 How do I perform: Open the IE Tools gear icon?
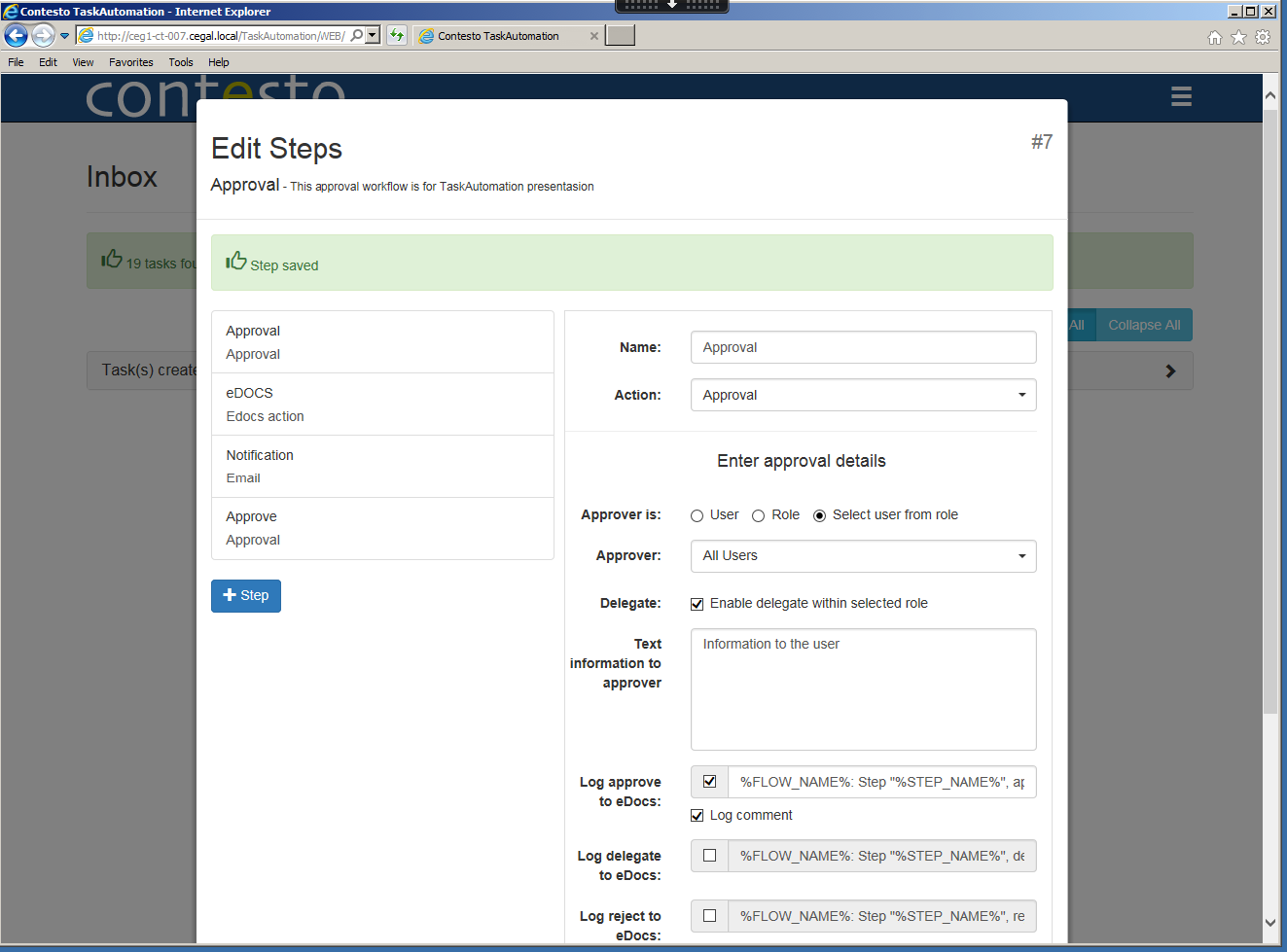pos(1263,37)
